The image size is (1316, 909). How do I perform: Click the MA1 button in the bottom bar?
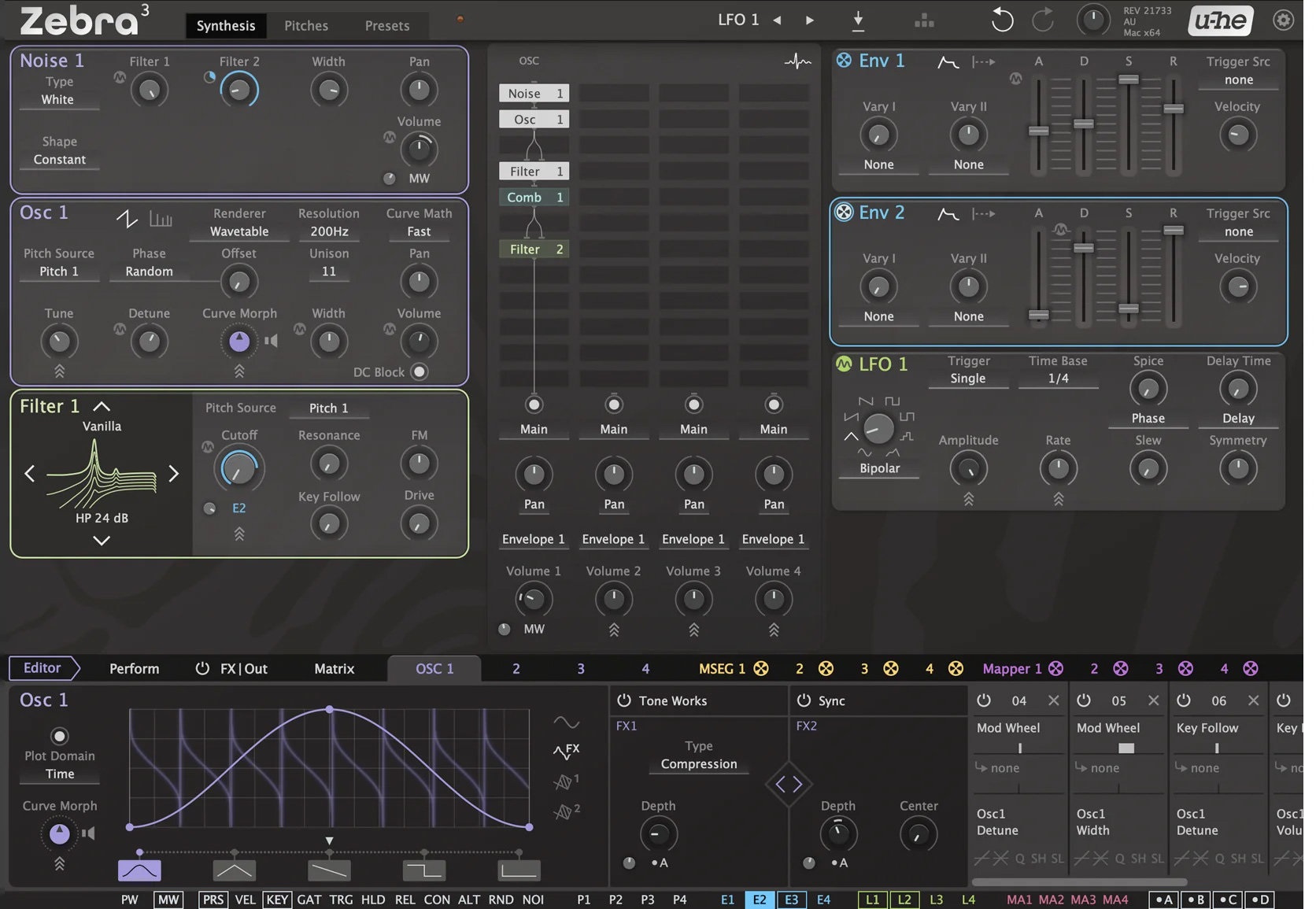tap(1019, 900)
